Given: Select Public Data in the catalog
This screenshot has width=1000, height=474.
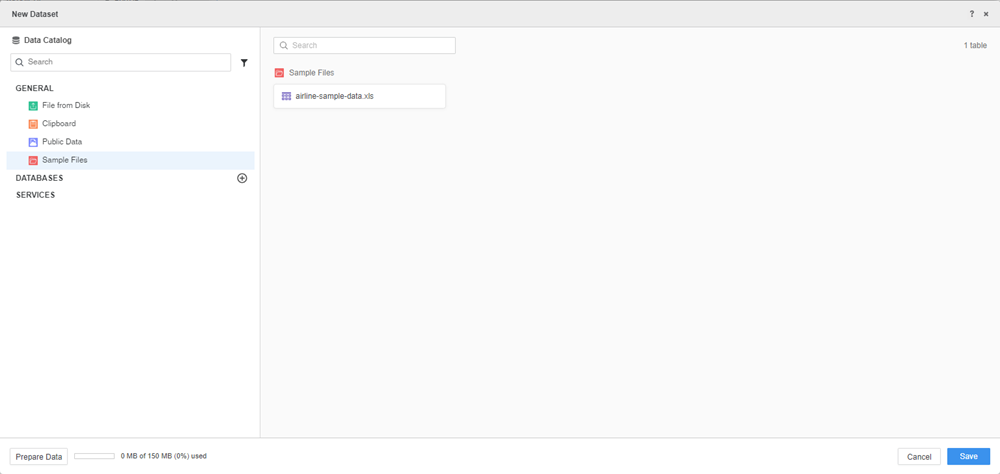Looking at the screenshot, I should pyautogui.click(x=62, y=142).
